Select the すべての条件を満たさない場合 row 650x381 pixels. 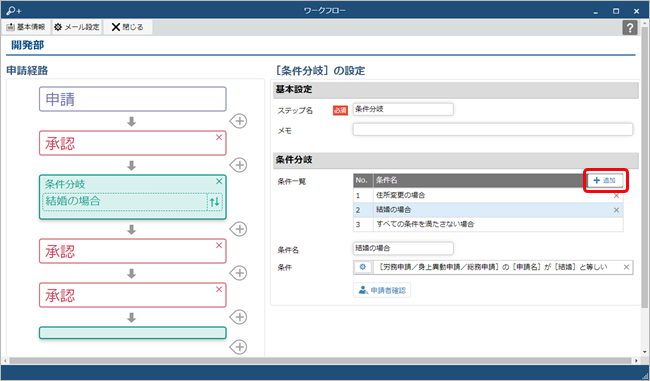(488, 224)
